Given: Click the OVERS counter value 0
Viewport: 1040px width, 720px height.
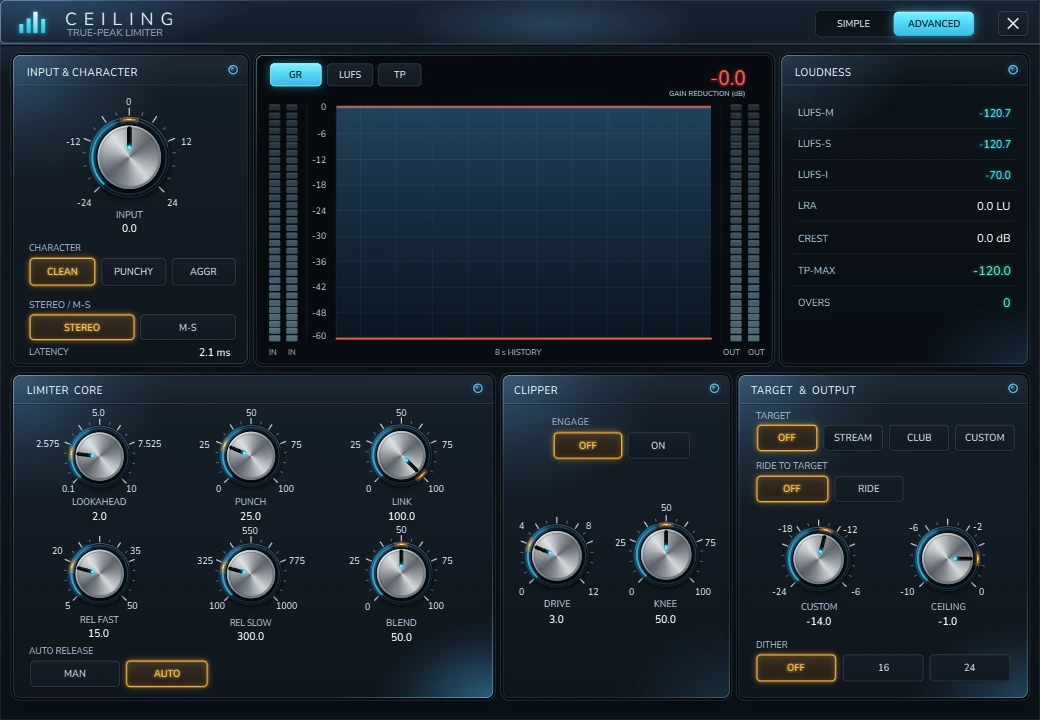Looking at the screenshot, I should click(1007, 302).
